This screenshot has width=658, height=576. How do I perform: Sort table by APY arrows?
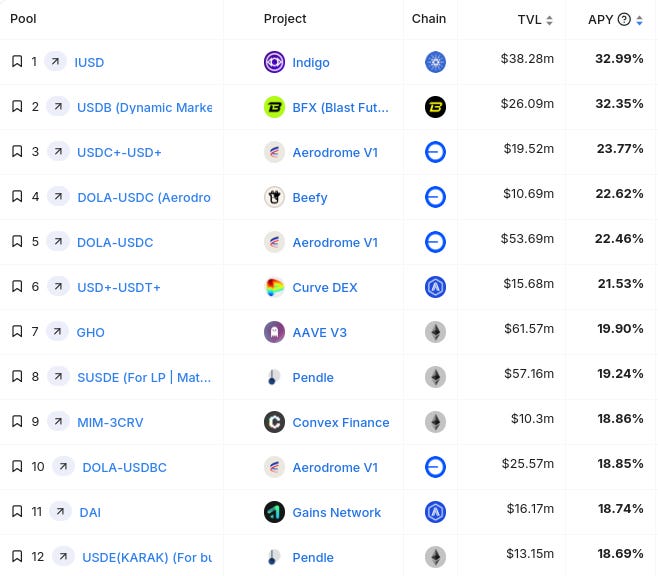coord(639,20)
